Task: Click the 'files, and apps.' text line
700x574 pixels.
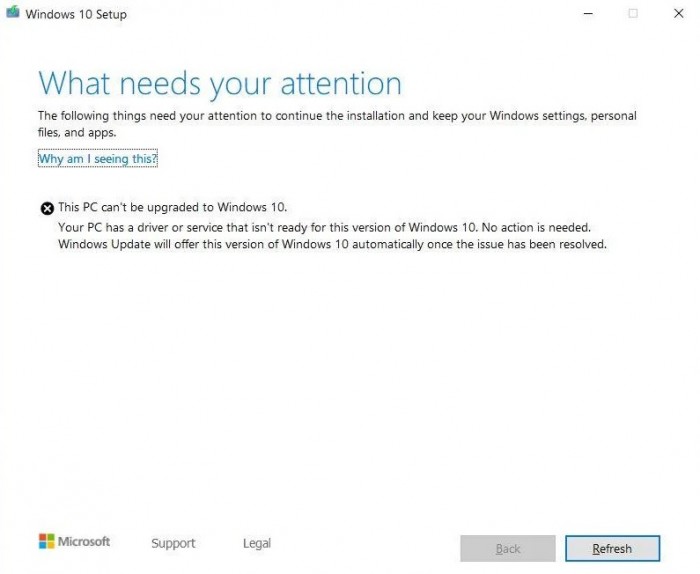Action: point(77,132)
